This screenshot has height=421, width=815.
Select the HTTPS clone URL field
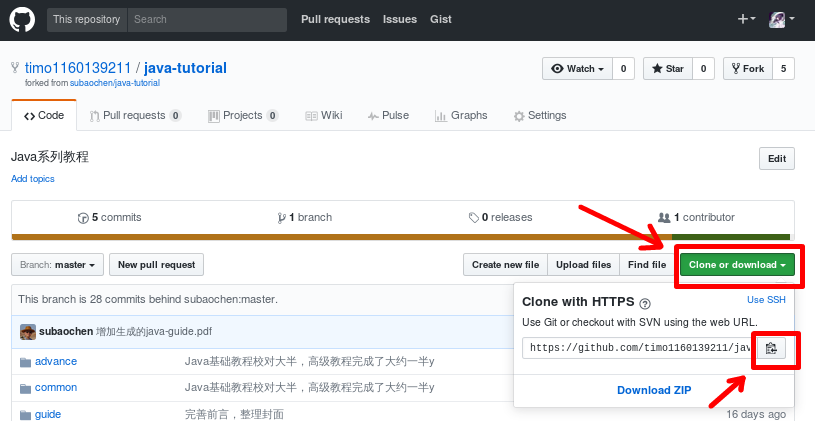pos(640,348)
